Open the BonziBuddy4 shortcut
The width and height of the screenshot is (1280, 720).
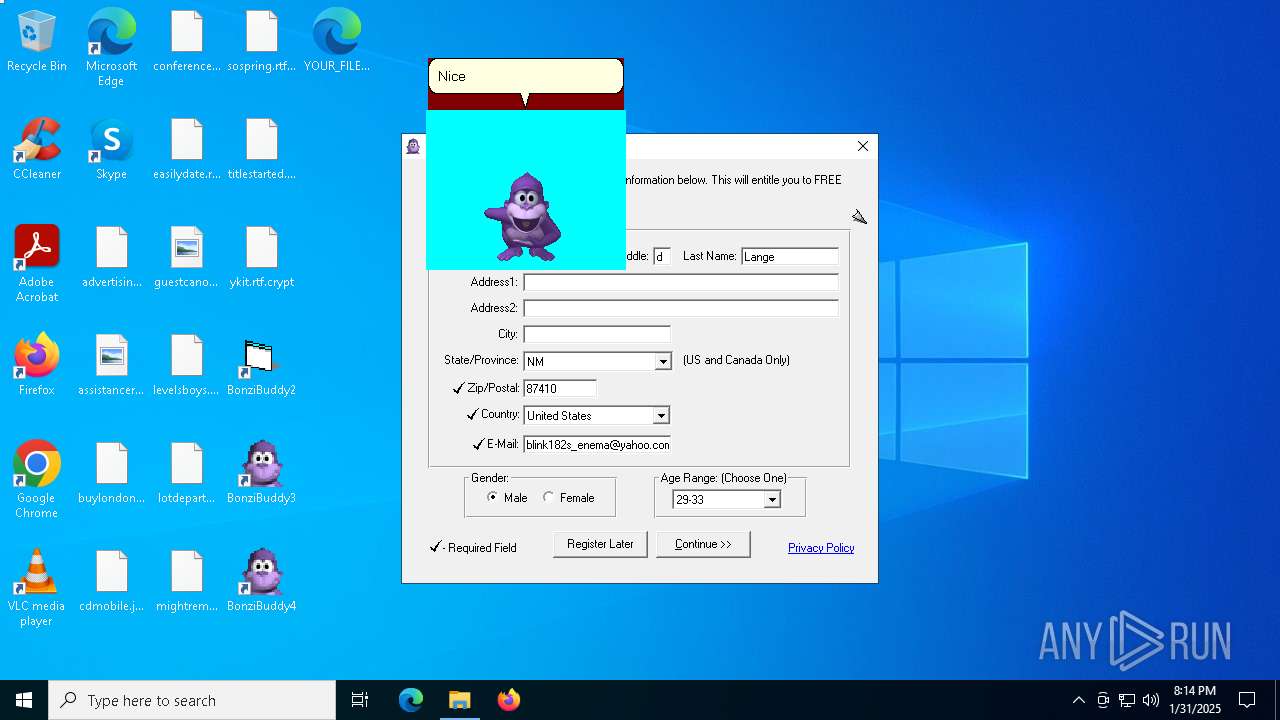tap(262, 582)
